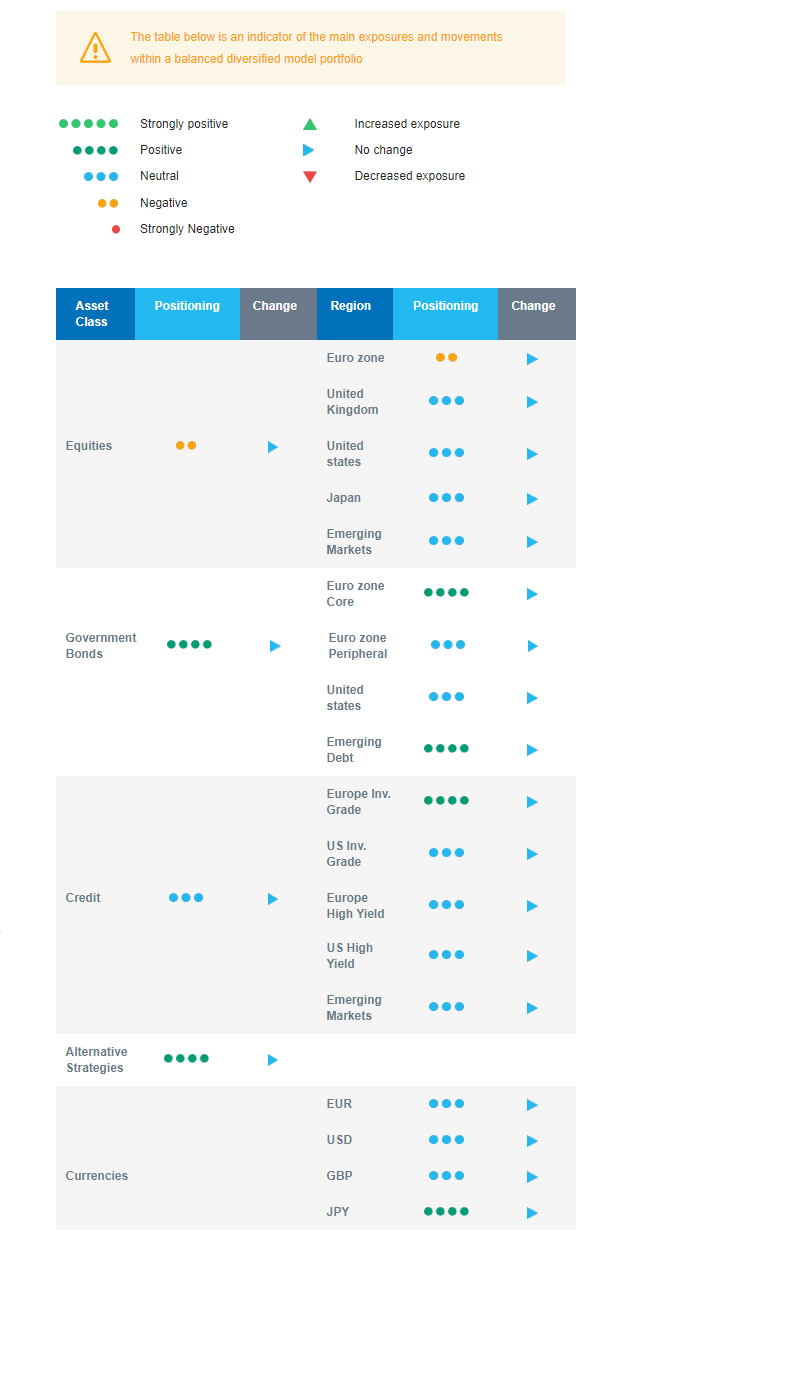Click the five green Strongly positive dots
Viewport: 800px width, 1400px height.
click(88, 124)
